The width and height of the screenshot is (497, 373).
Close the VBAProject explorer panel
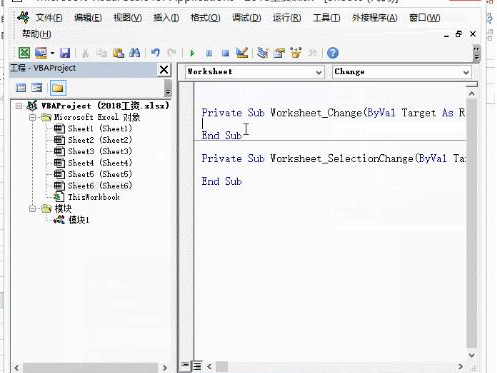(x=164, y=70)
